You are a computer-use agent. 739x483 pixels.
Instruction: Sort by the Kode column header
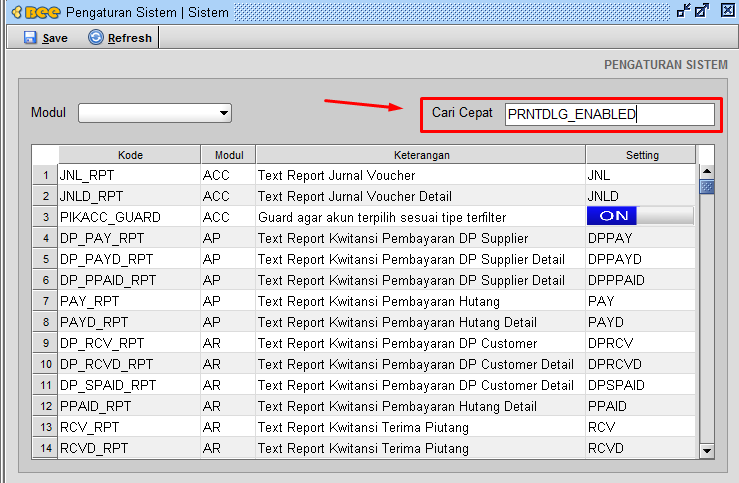coord(130,155)
